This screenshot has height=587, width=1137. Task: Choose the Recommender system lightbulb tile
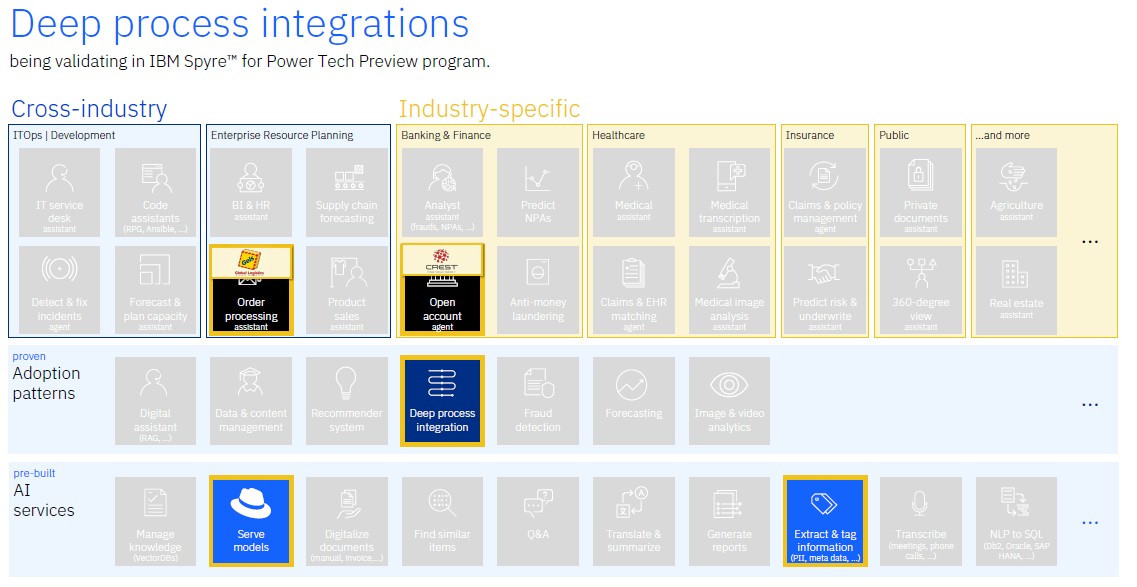[346, 400]
